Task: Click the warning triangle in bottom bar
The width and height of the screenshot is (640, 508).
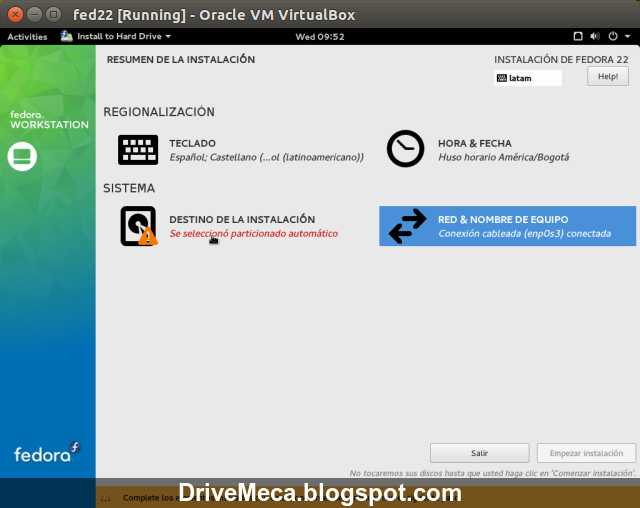Action: [106, 497]
